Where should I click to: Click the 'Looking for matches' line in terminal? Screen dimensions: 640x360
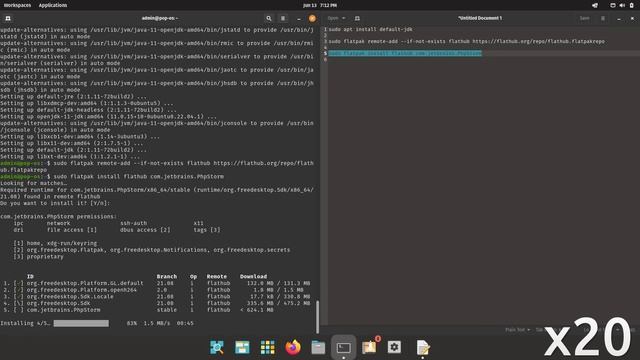(33, 183)
